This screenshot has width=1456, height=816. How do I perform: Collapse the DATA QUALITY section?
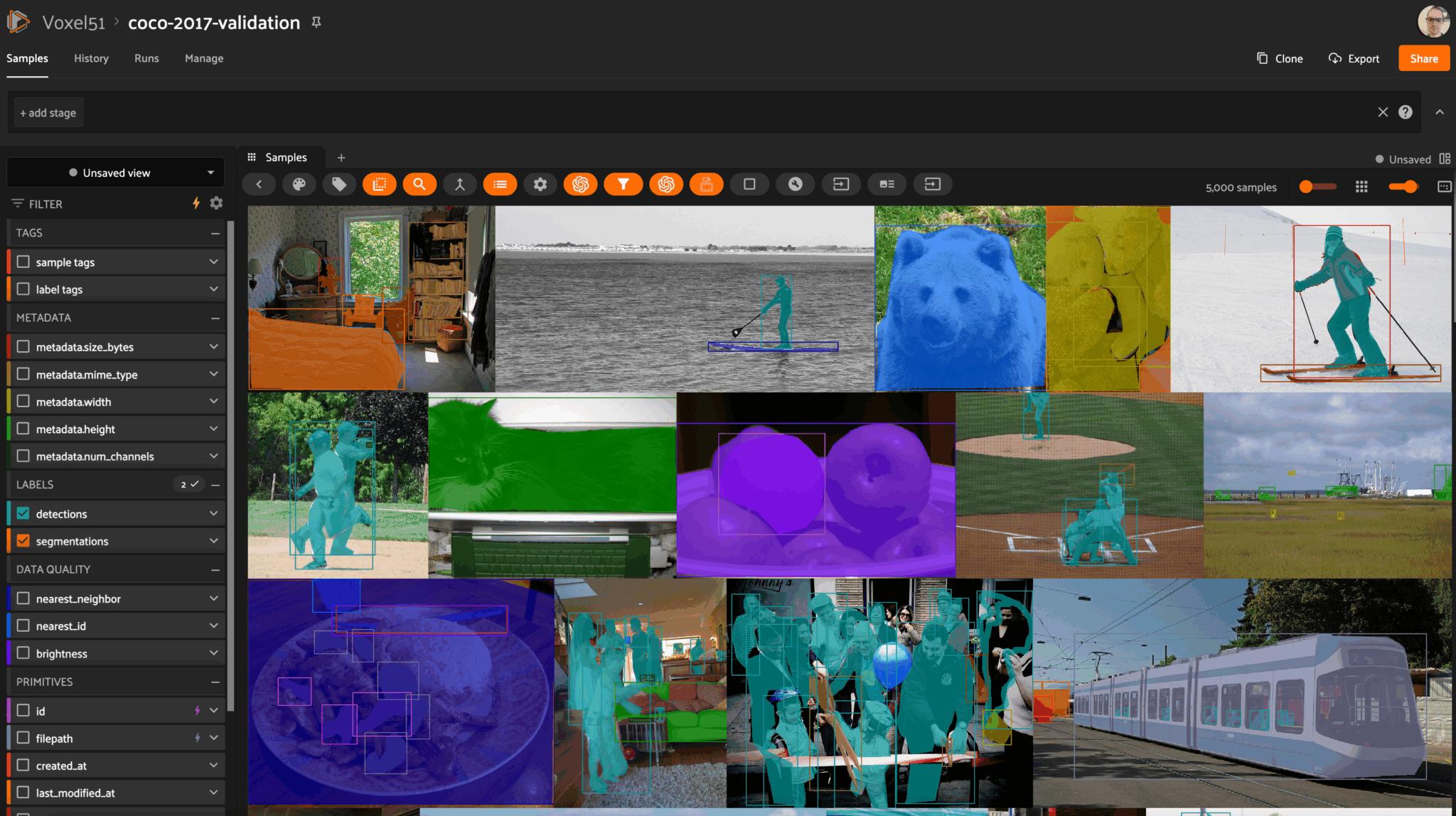click(x=215, y=569)
